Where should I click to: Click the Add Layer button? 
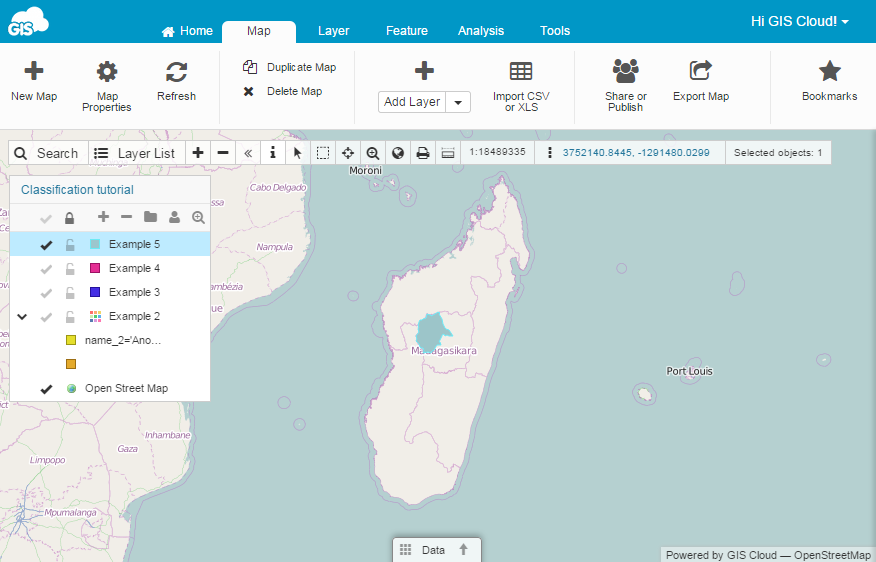click(412, 102)
